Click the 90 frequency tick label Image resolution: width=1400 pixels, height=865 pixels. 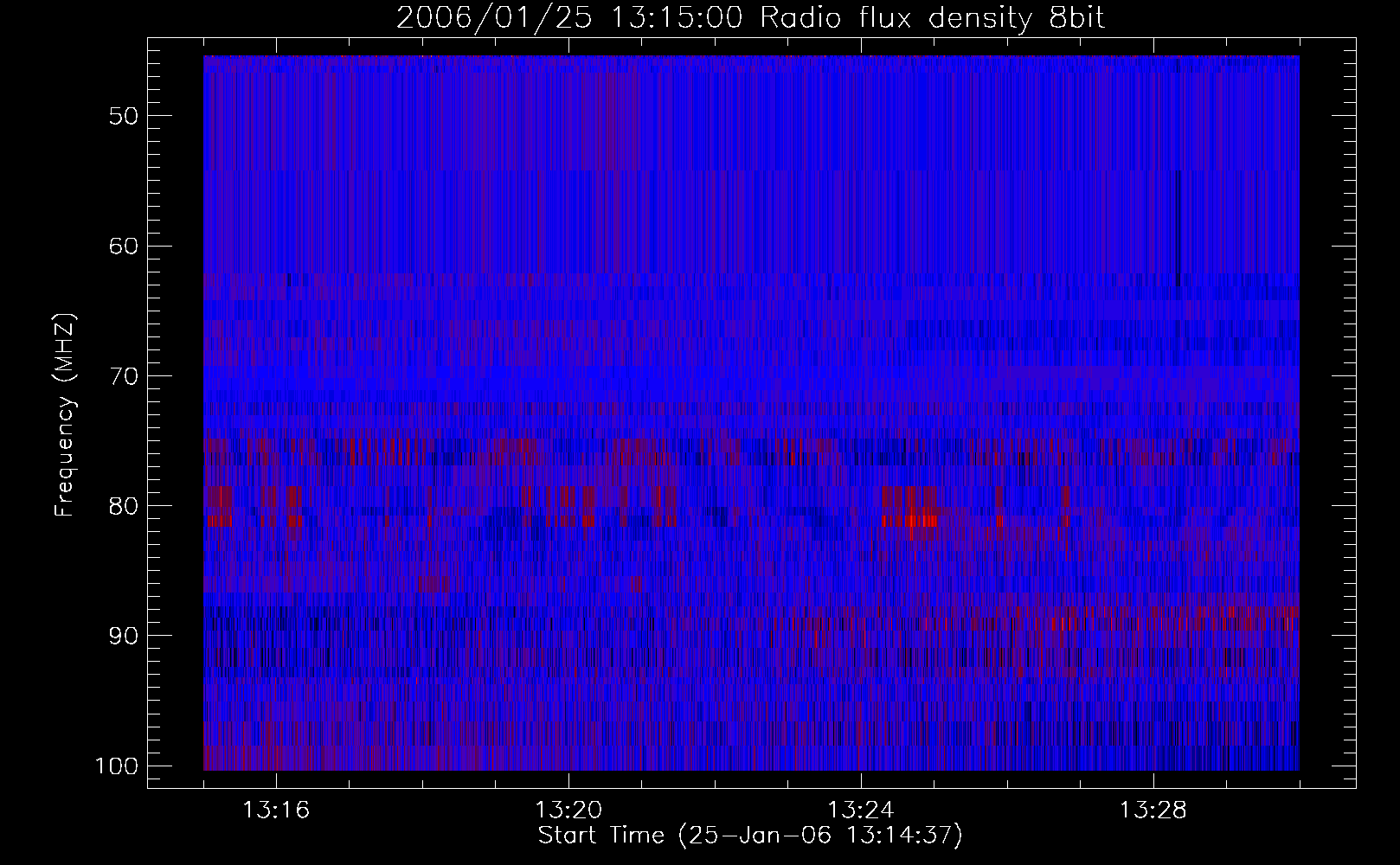122,636
